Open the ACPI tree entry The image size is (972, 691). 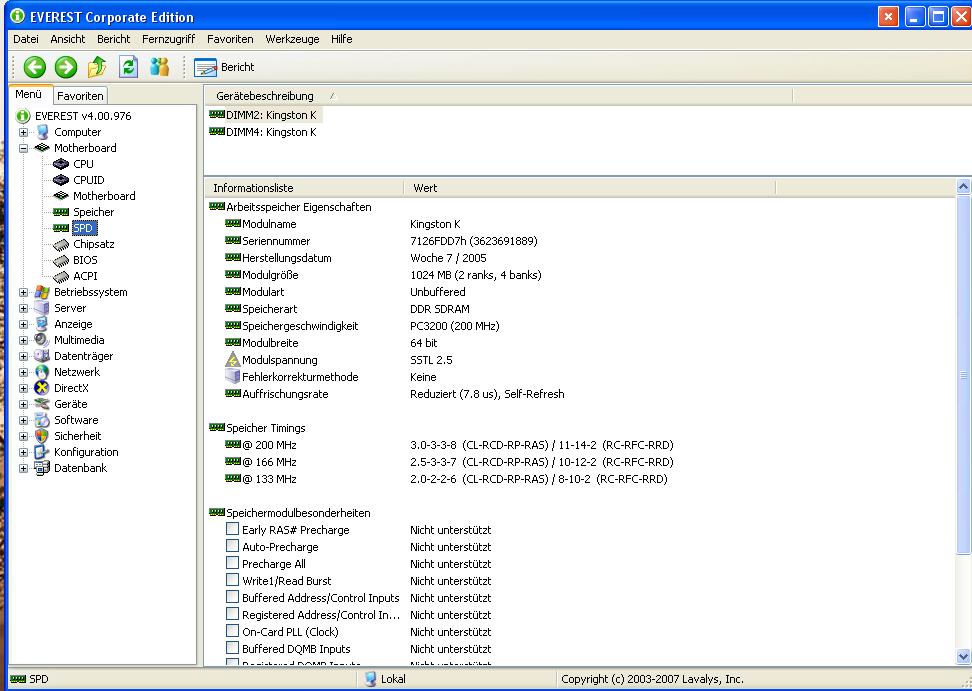pyautogui.click(x=85, y=276)
